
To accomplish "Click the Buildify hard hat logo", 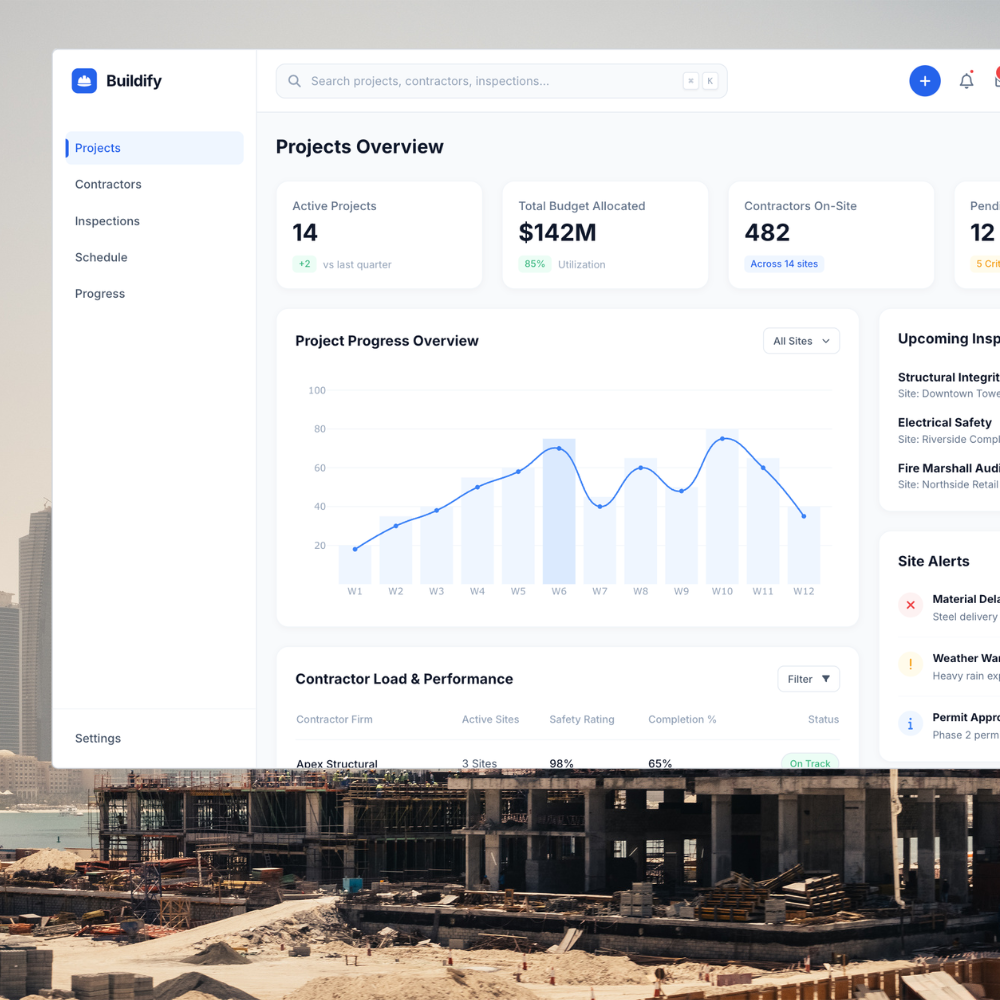I will point(84,81).
